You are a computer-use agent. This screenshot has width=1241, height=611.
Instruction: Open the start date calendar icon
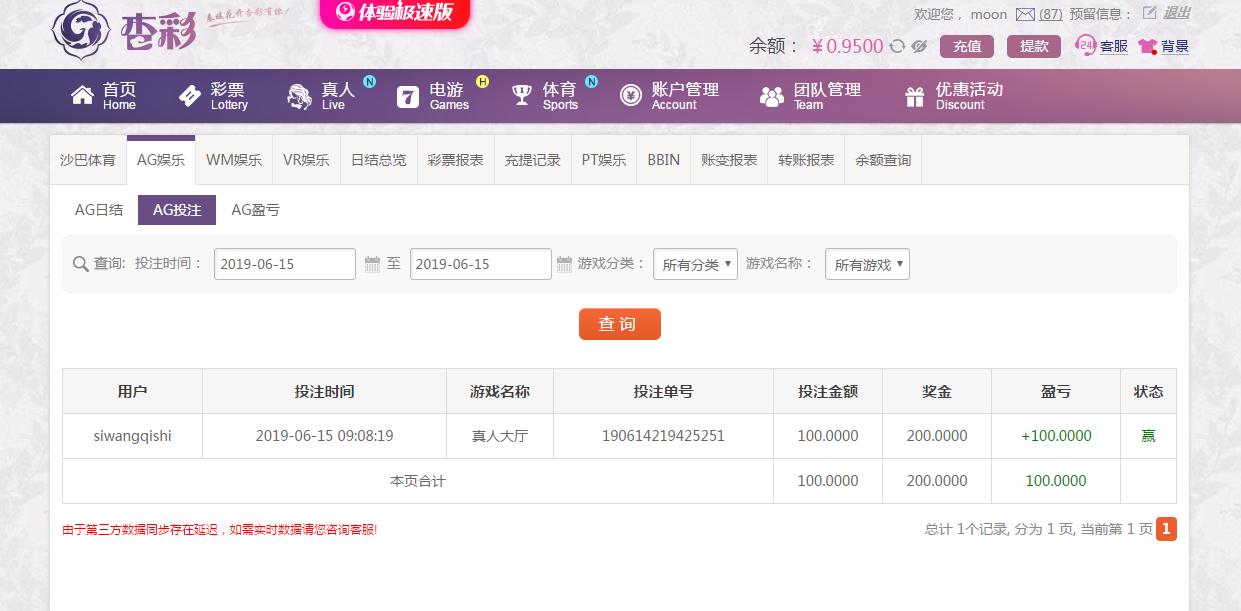click(x=372, y=264)
